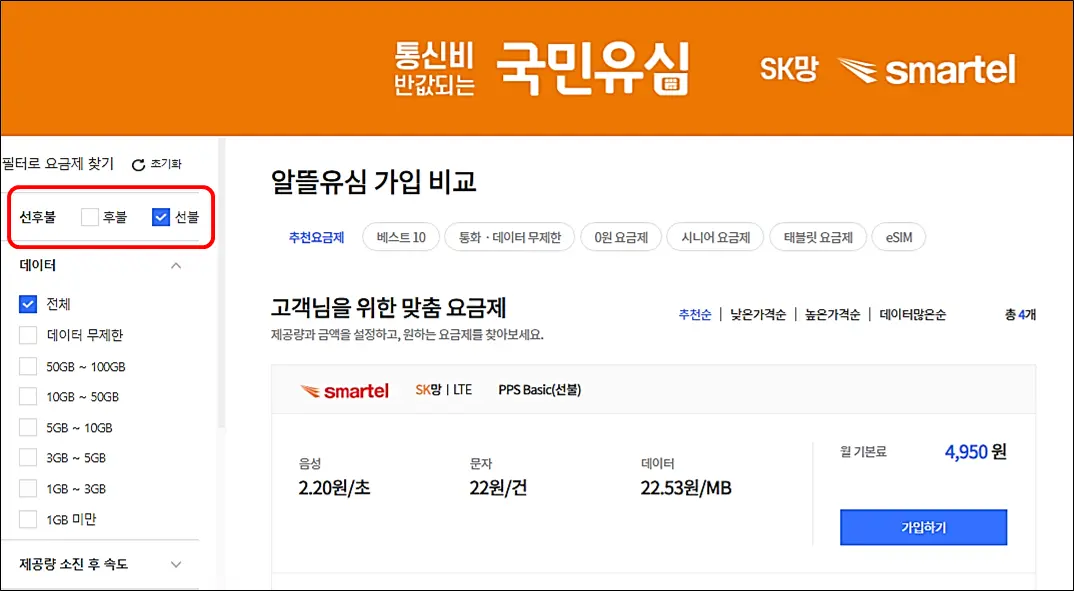The height and width of the screenshot is (591, 1074).
Task: Switch to the 베스트 10 tab
Action: pos(400,236)
